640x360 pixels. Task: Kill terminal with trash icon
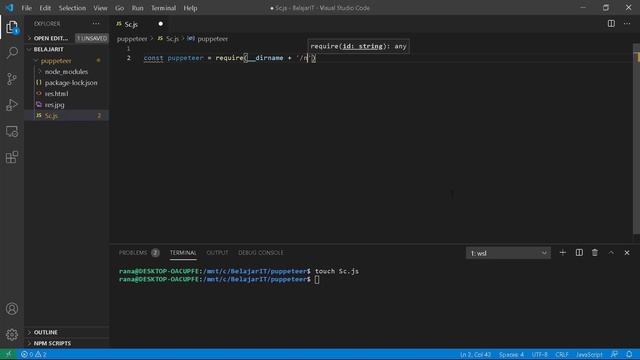coord(595,253)
